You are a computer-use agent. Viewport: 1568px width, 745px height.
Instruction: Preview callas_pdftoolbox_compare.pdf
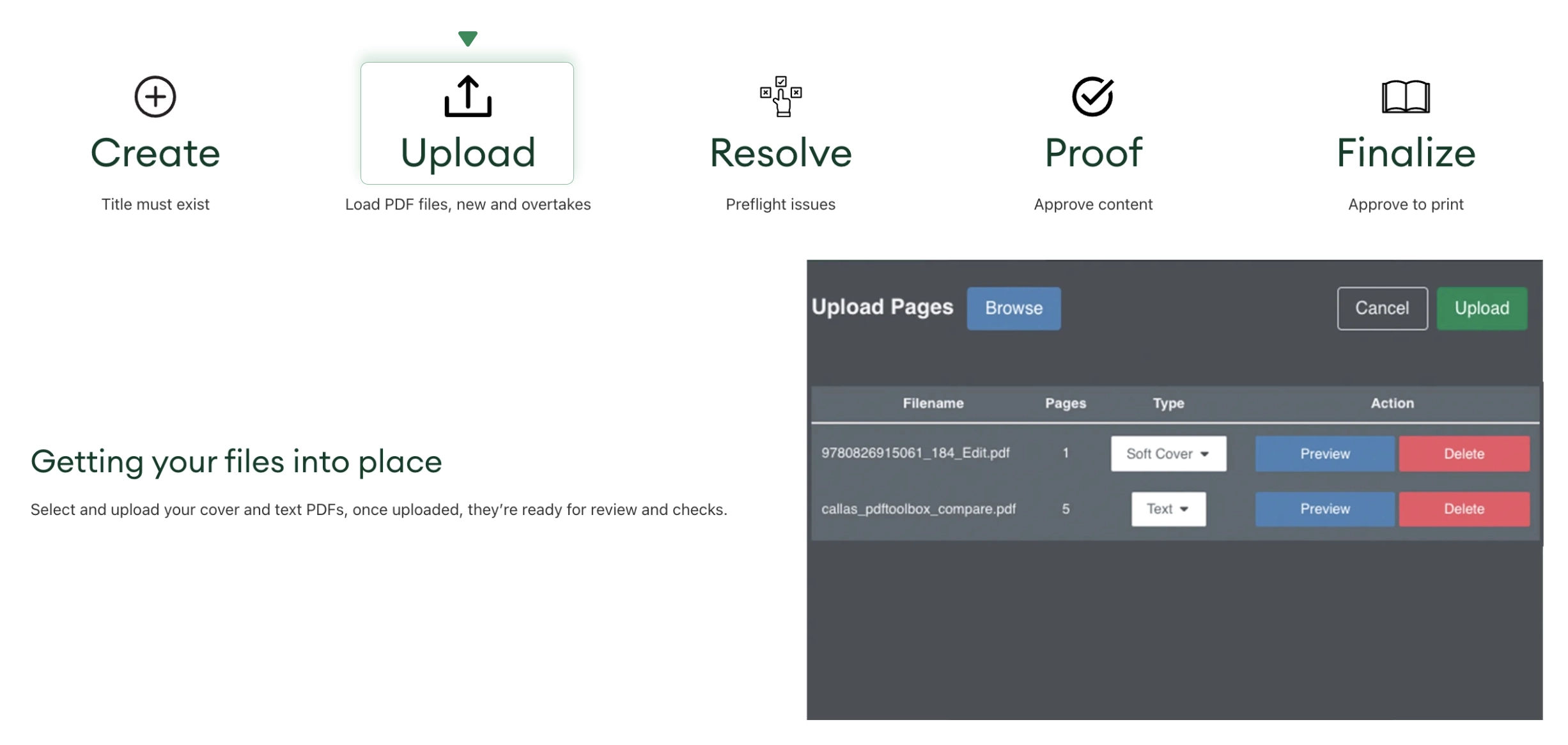pyautogui.click(x=1324, y=509)
